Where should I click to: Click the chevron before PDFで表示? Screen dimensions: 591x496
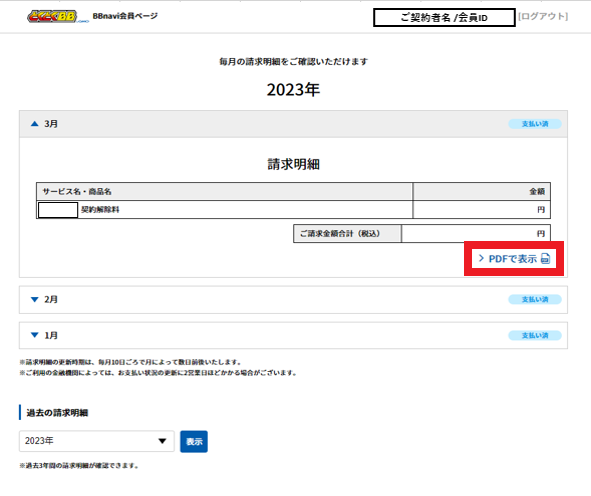(x=481, y=258)
